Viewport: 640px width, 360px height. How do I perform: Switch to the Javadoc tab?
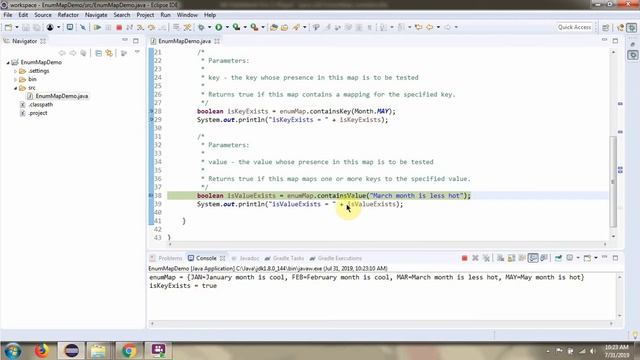245,258
